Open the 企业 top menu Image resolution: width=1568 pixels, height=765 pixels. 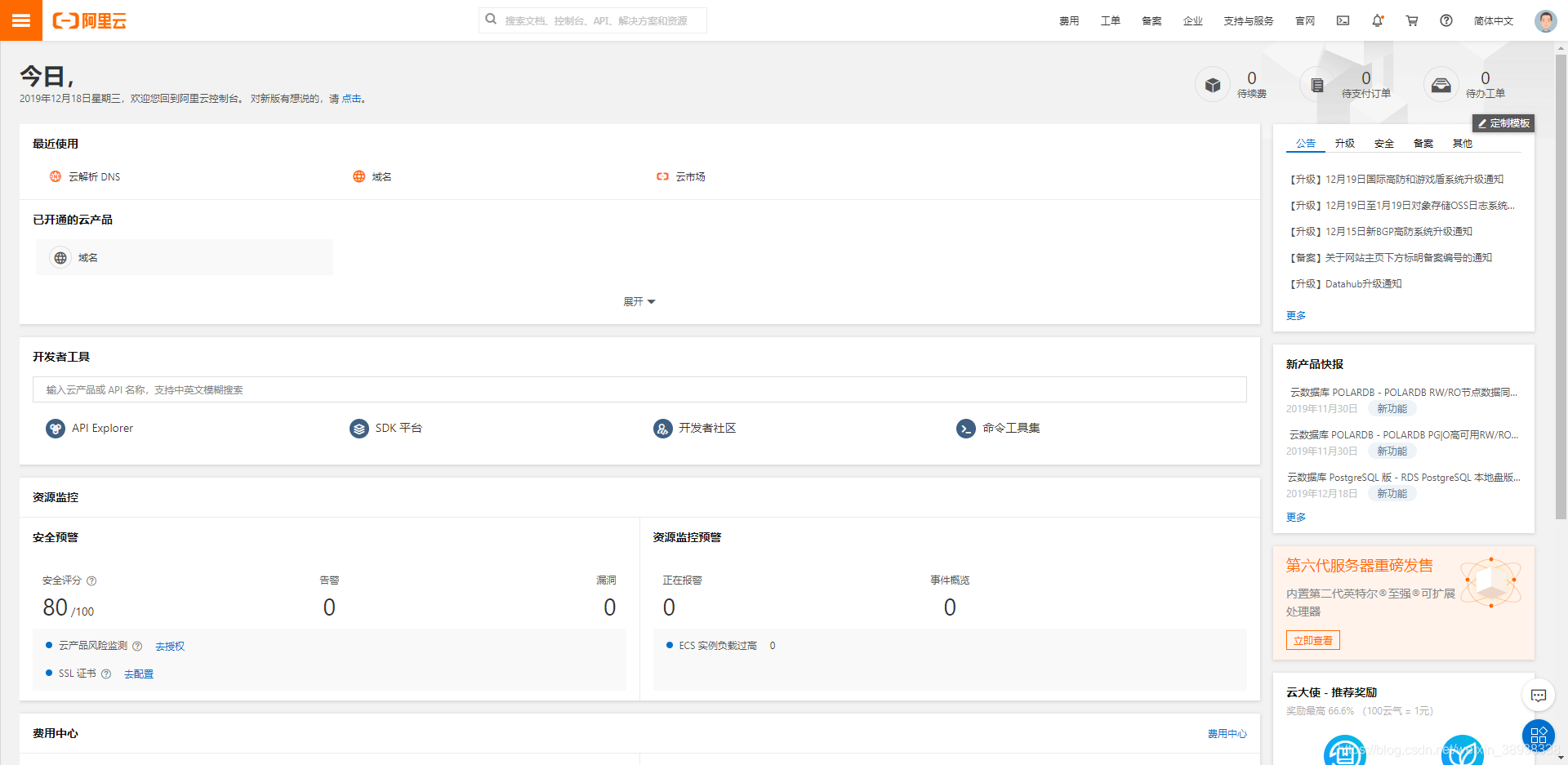[x=1193, y=20]
